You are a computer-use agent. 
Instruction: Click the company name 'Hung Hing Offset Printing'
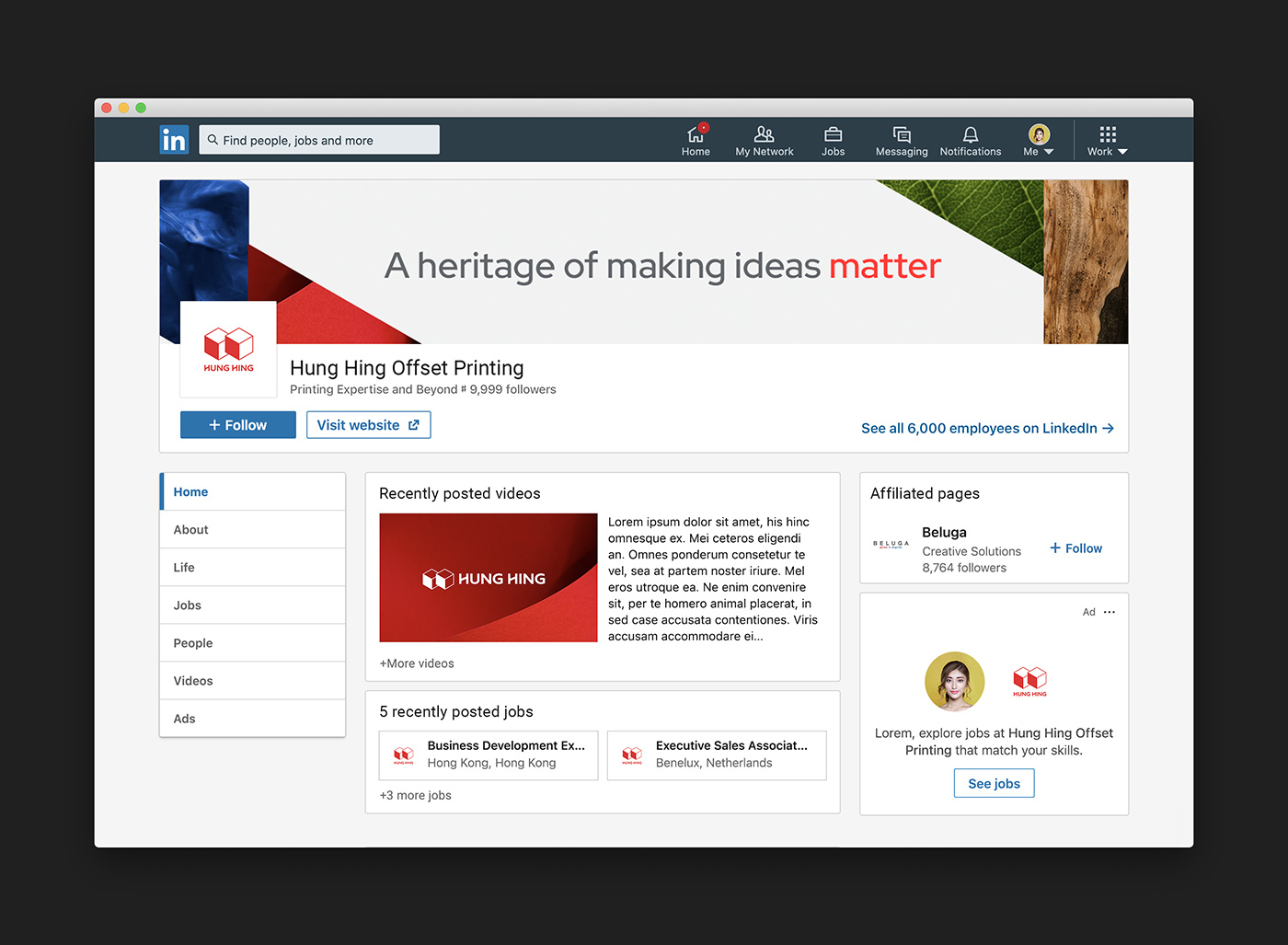point(407,368)
